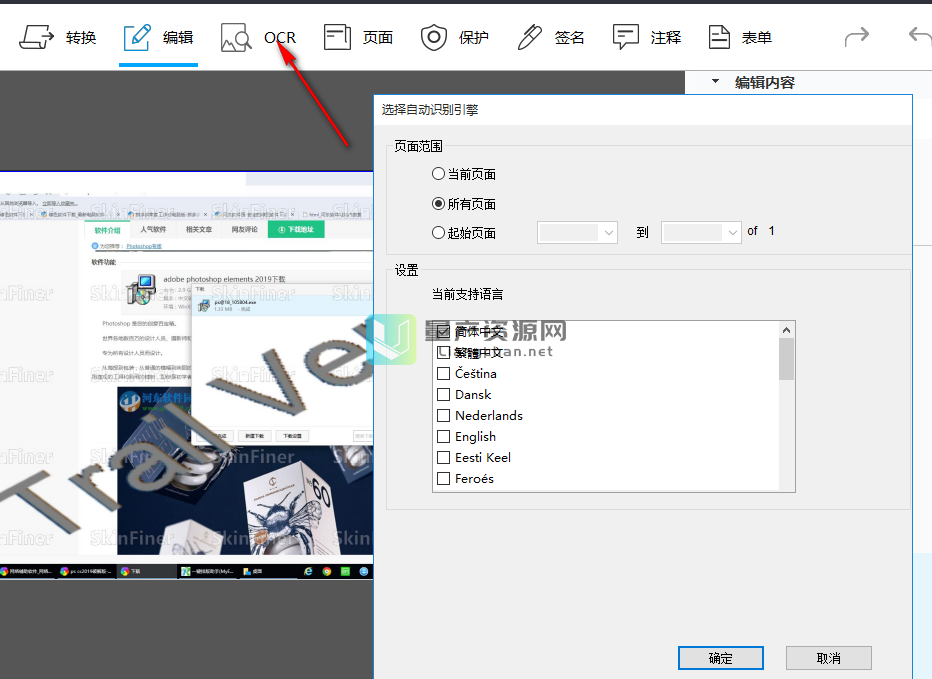Click the 当前支持语言 label
Image resolution: width=932 pixels, height=679 pixels.
click(468, 294)
